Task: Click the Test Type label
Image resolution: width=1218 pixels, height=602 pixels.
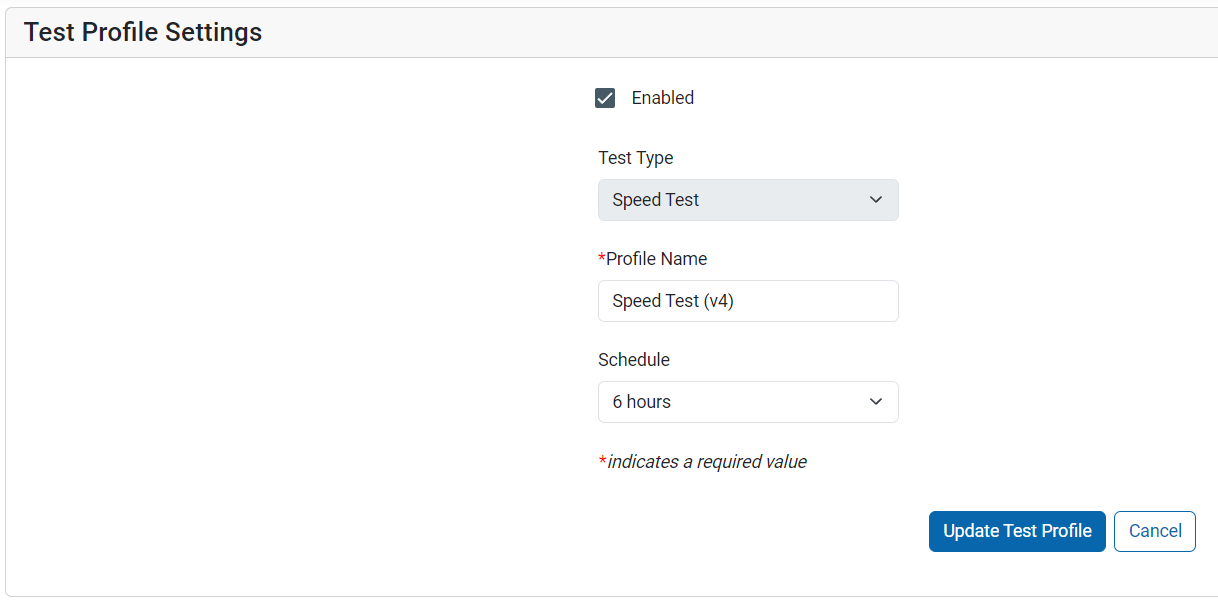Action: [x=636, y=158]
